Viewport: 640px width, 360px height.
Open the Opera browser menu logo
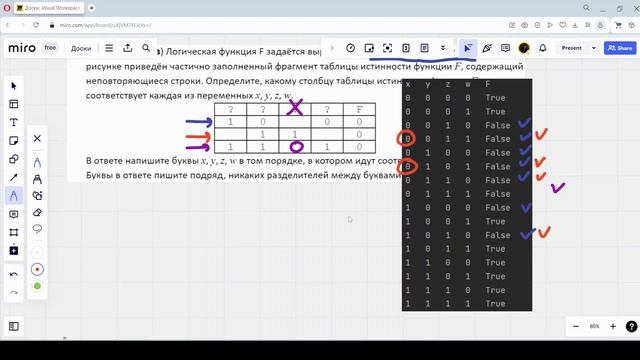coord(7,8)
